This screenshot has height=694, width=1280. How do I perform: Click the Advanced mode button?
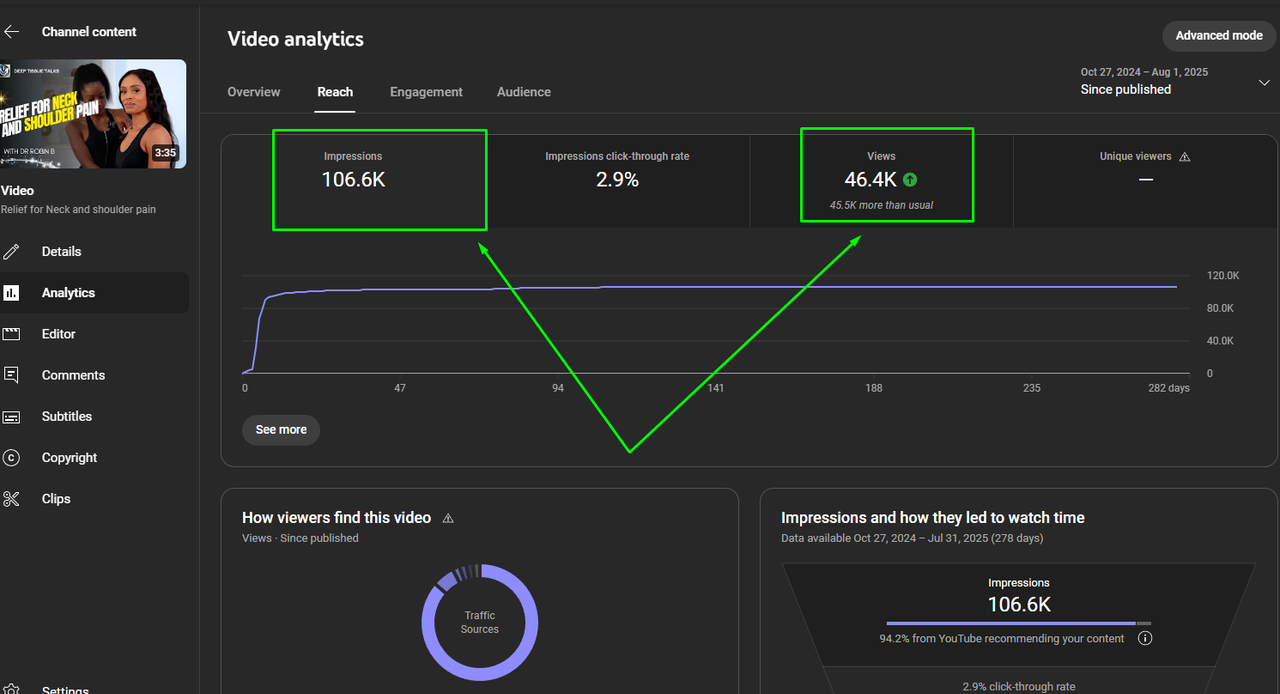(x=1219, y=36)
